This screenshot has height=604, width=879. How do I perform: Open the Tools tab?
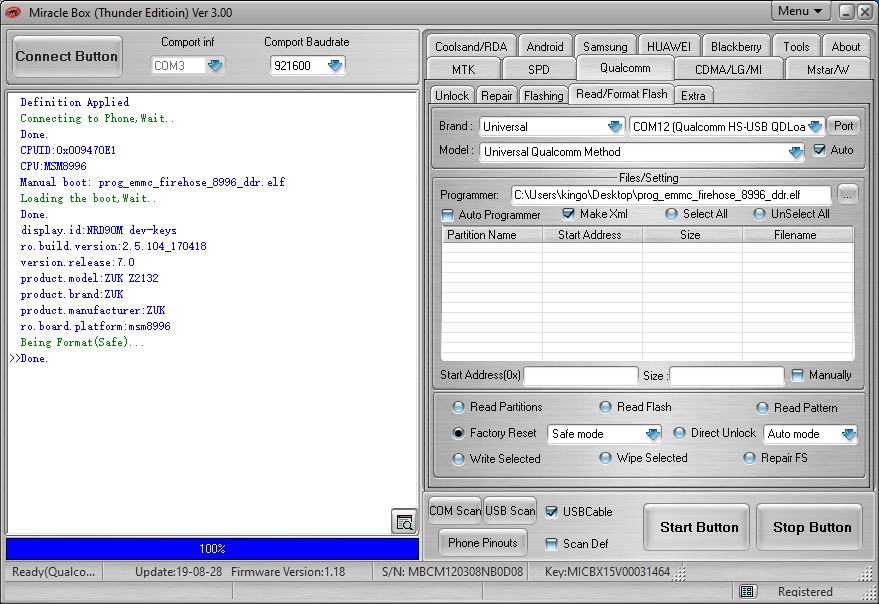[796, 47]
